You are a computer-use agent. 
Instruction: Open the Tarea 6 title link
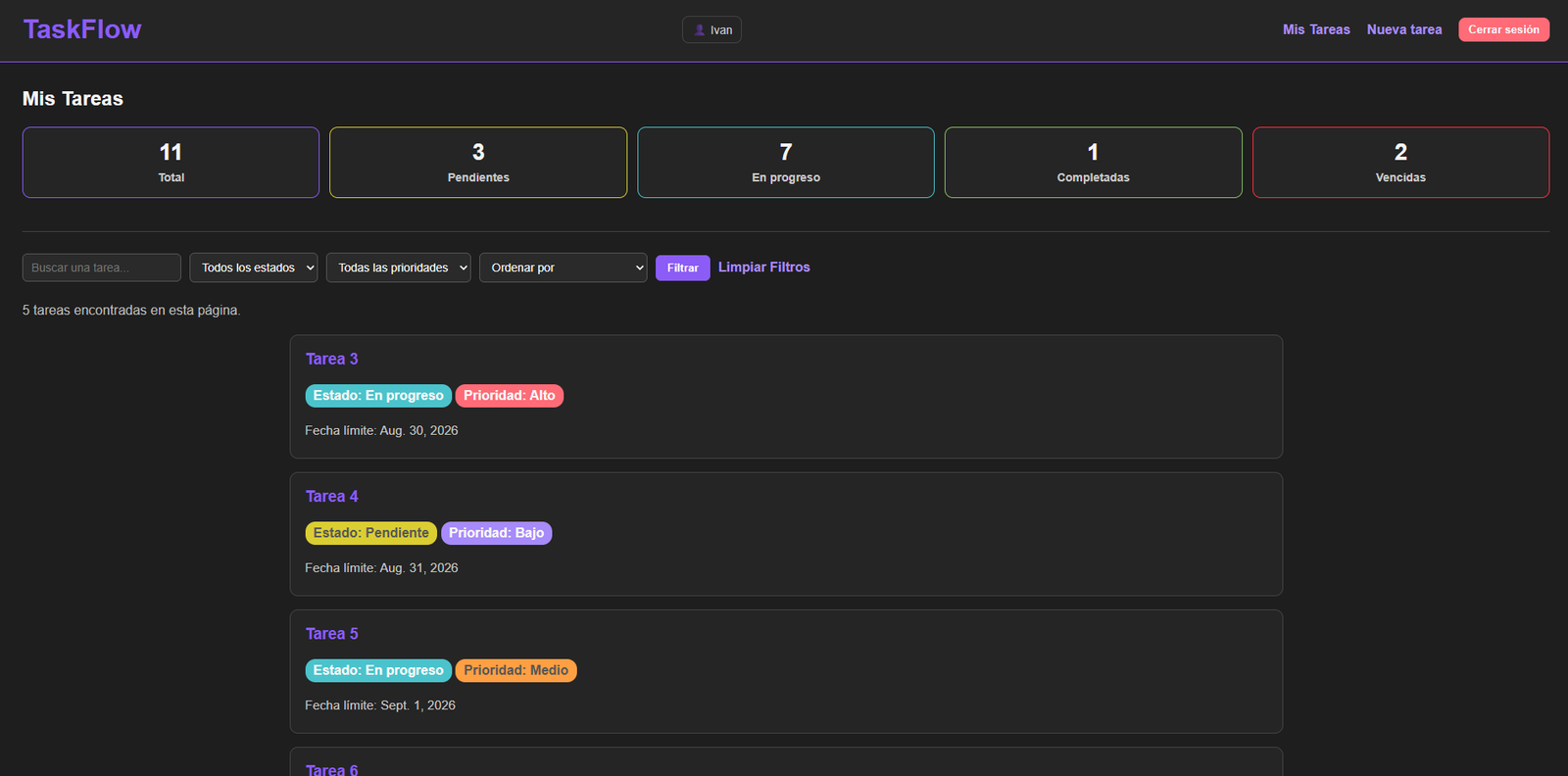[331, 769]
